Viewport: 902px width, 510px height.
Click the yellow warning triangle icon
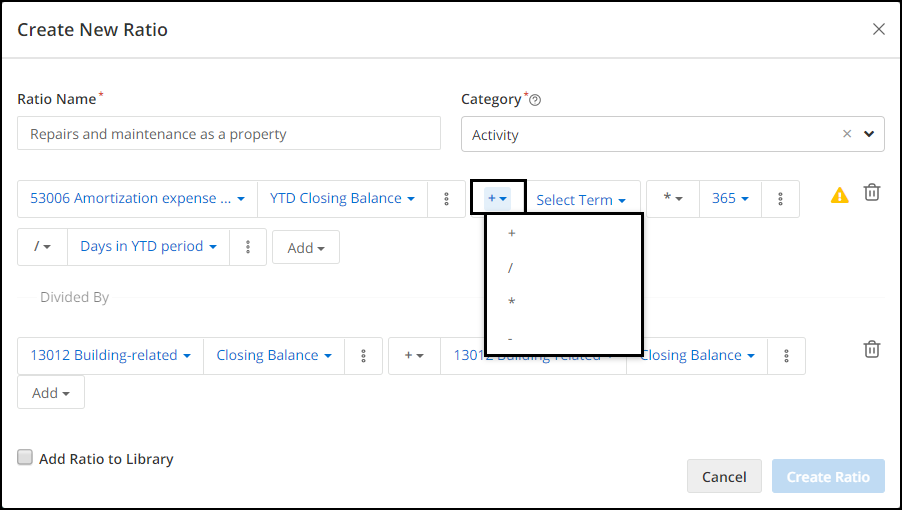[x=839, y=196]
